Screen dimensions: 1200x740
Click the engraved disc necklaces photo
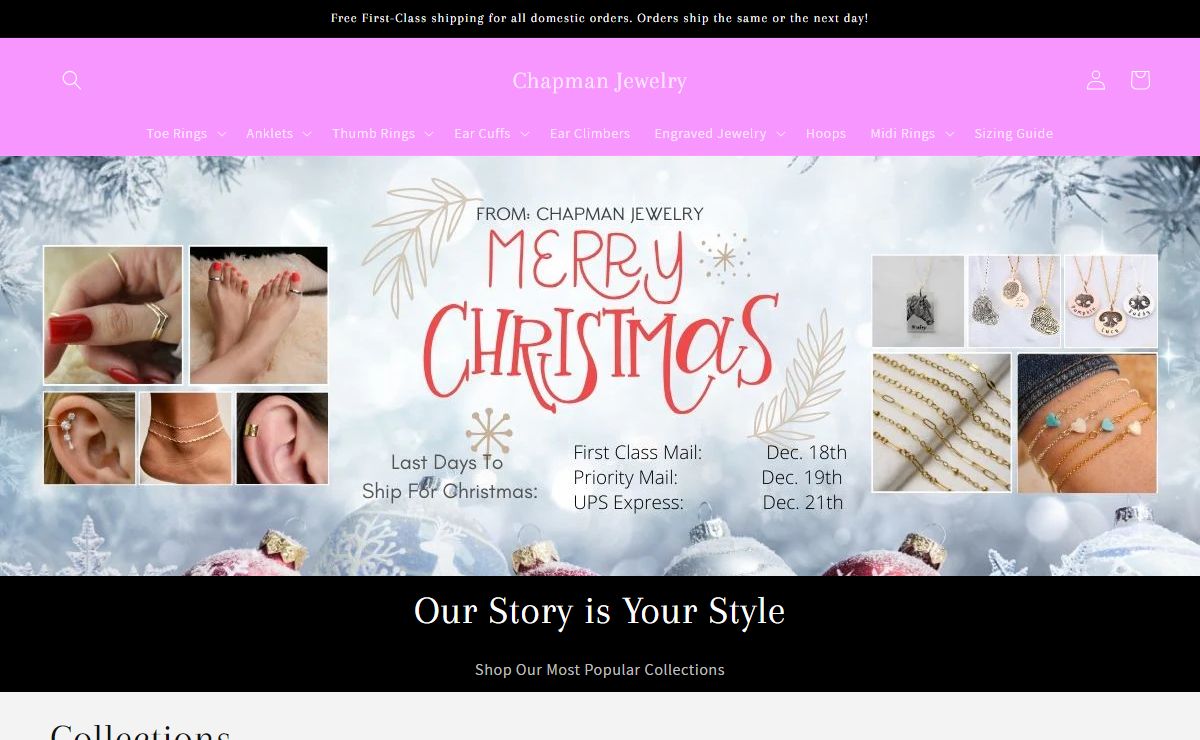pos(1111,301)
